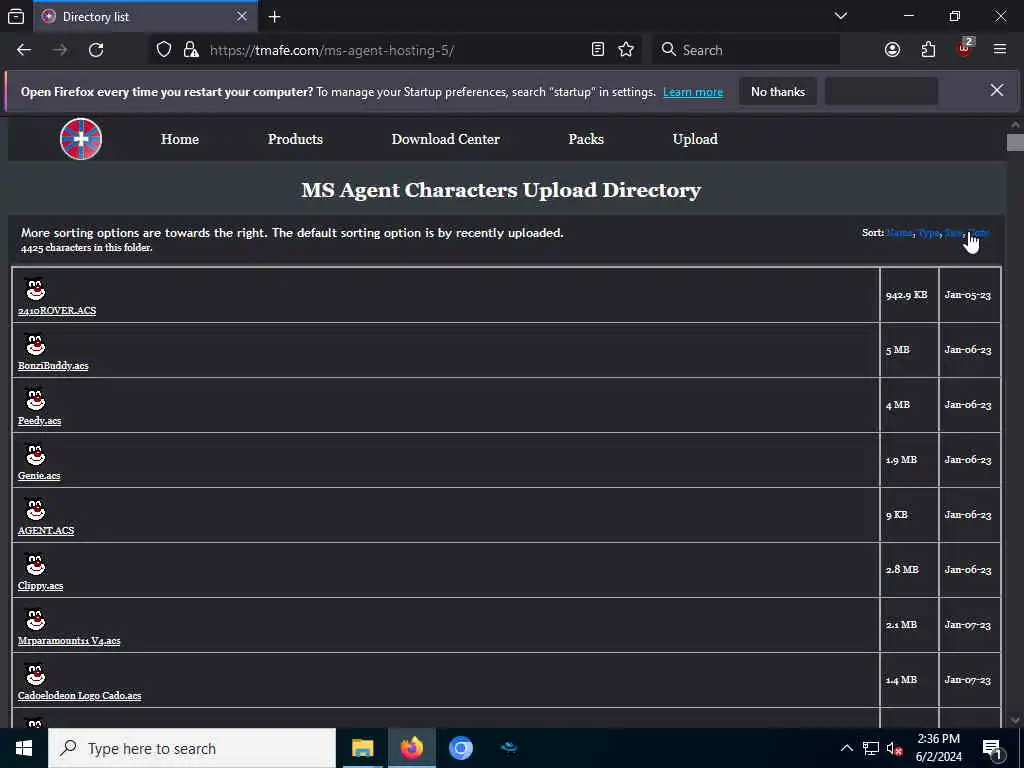Go back with the browser back arrow
The height and width of the screenshot is (768, 1024).
point(24,50)
